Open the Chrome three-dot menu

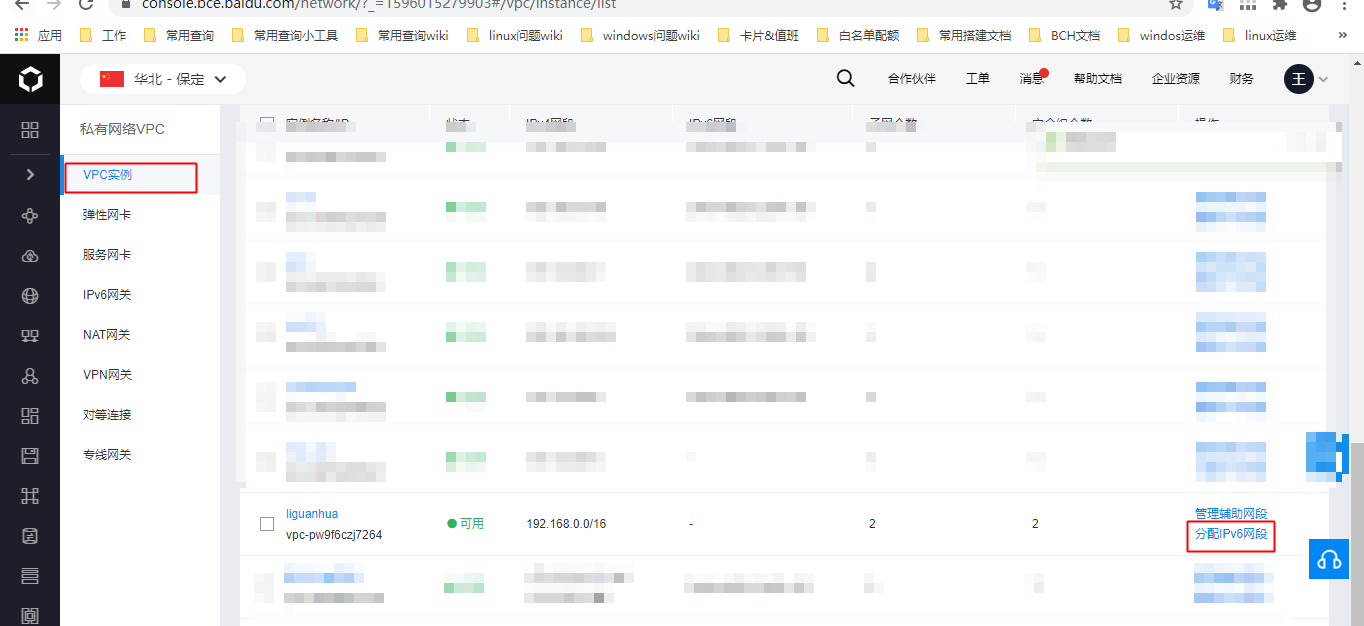tap(1345, 4)
